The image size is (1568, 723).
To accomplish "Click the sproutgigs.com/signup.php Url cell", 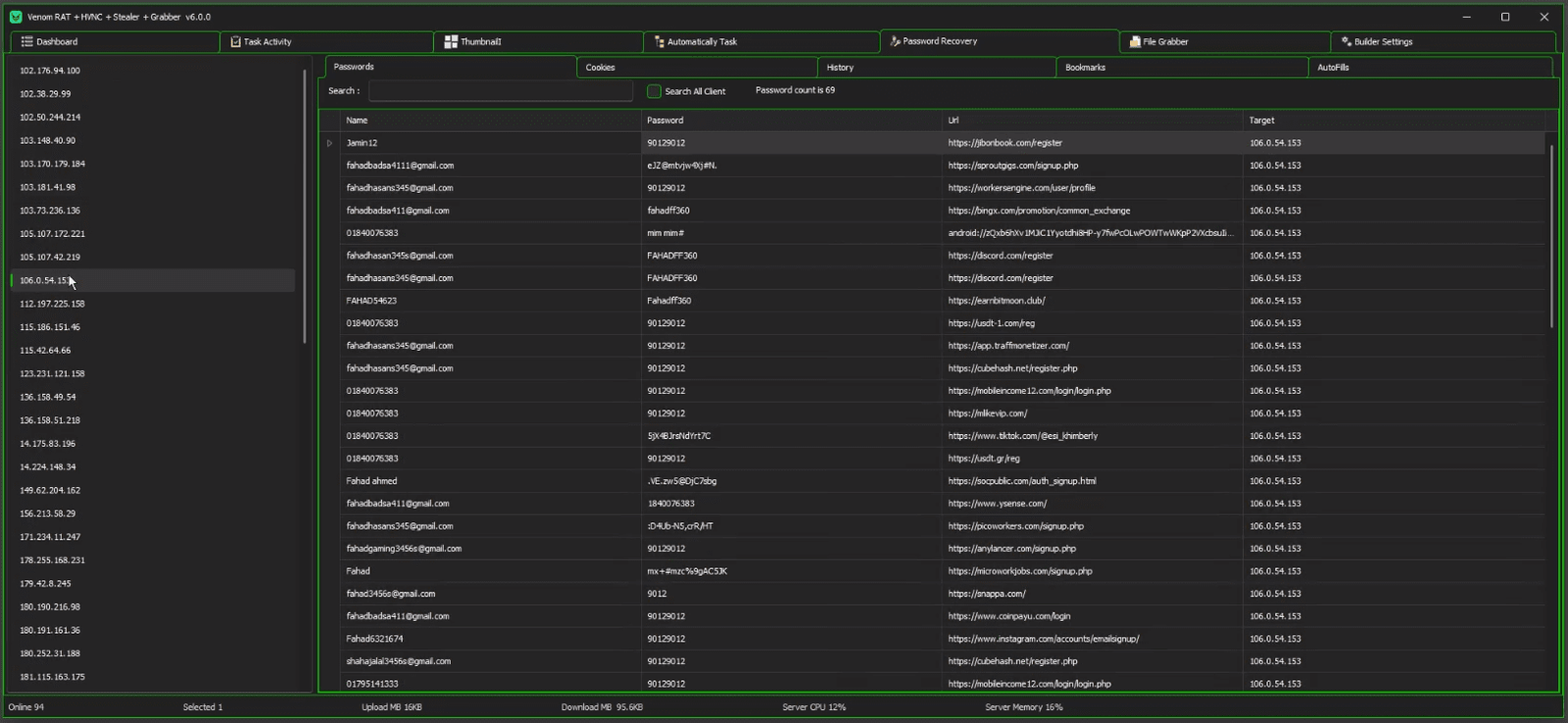I will [1093, 166].
